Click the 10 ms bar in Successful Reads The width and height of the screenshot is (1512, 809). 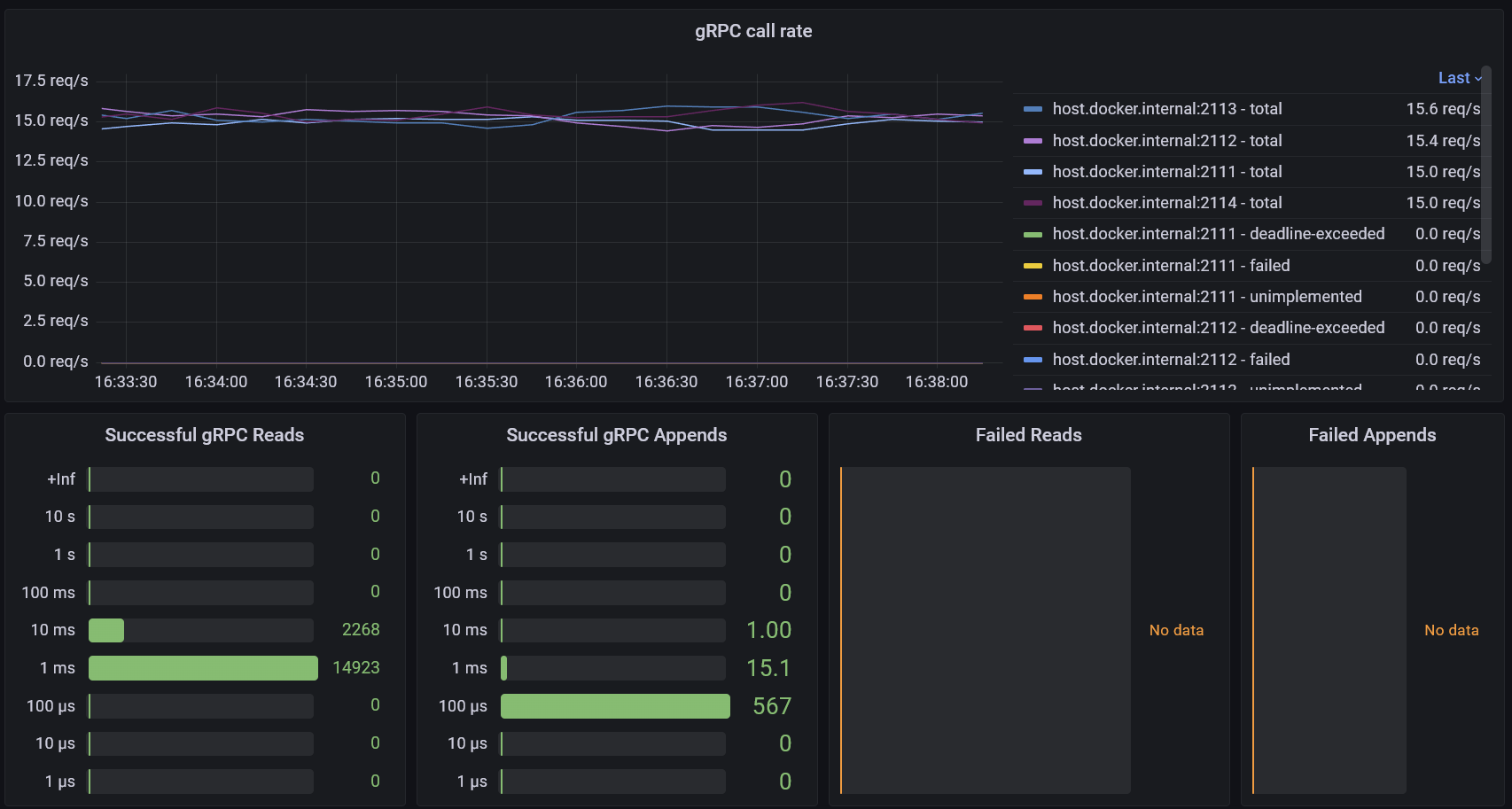coord(106,630)
